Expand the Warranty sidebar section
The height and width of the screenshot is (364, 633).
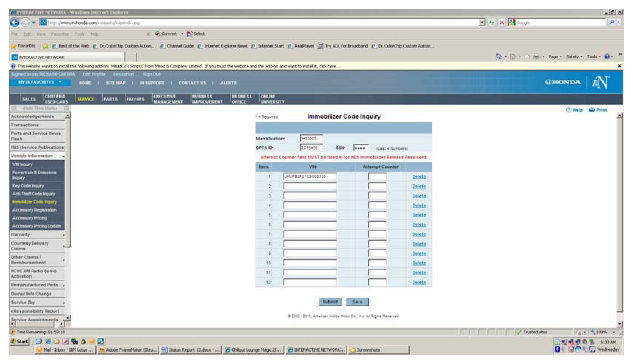click(x=37, y=234)
